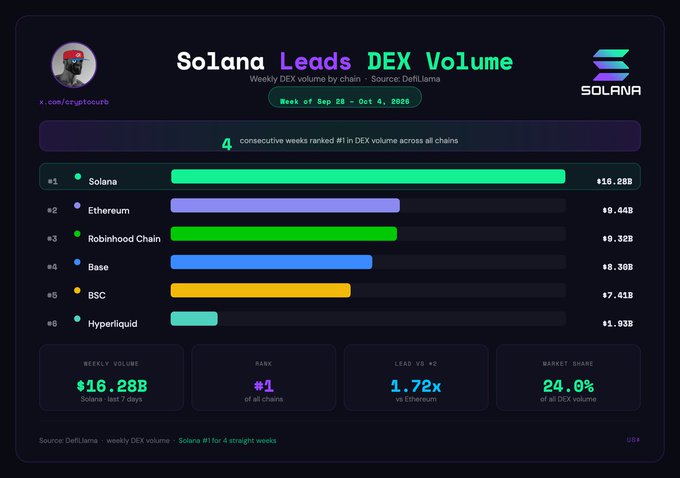Select the Hyperliquid row label
Image resolution: width=680 pixels, height=478 pixels.
(x=112, y=324)
